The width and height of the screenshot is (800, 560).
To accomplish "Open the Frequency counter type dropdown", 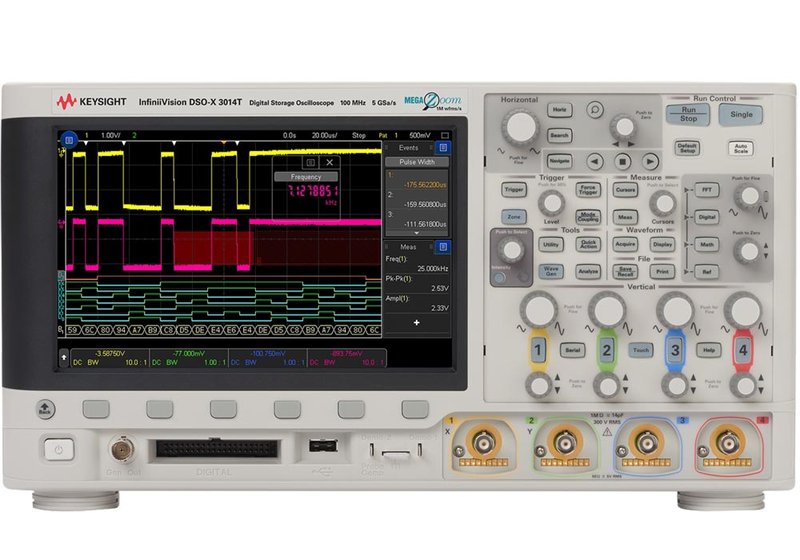I will coord(306,177).
